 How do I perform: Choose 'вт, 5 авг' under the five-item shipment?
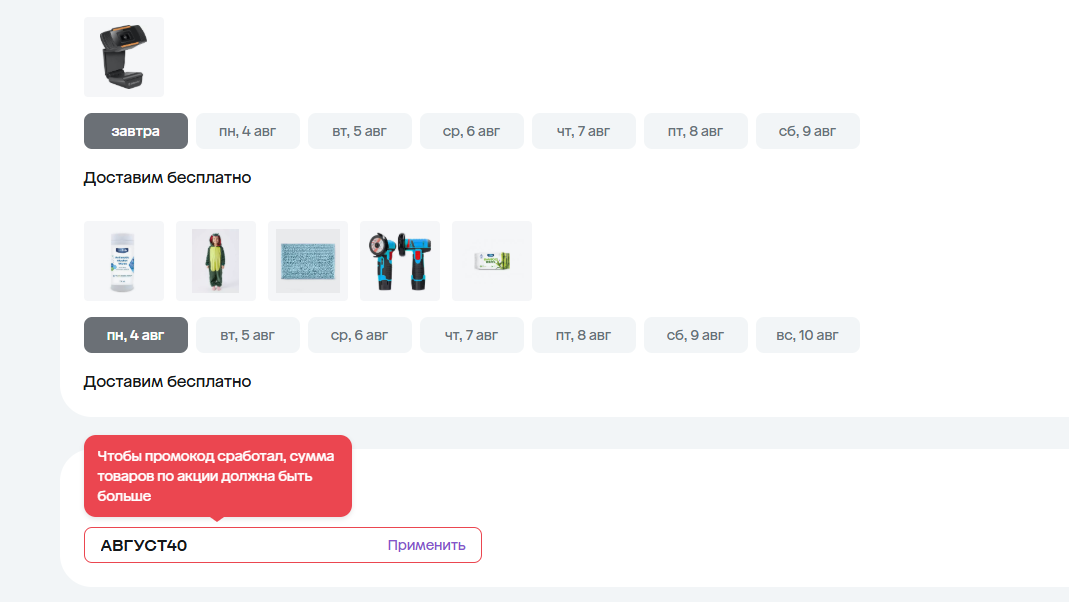click(248, 335)
